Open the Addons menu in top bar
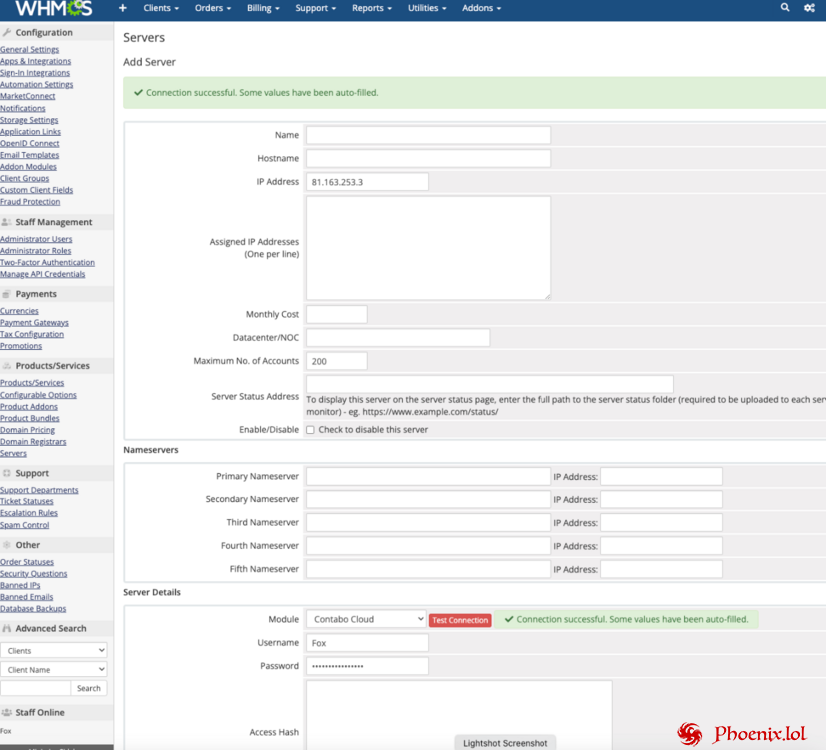Viewport: 826px width, 750px height. click(x=481, y=8)
